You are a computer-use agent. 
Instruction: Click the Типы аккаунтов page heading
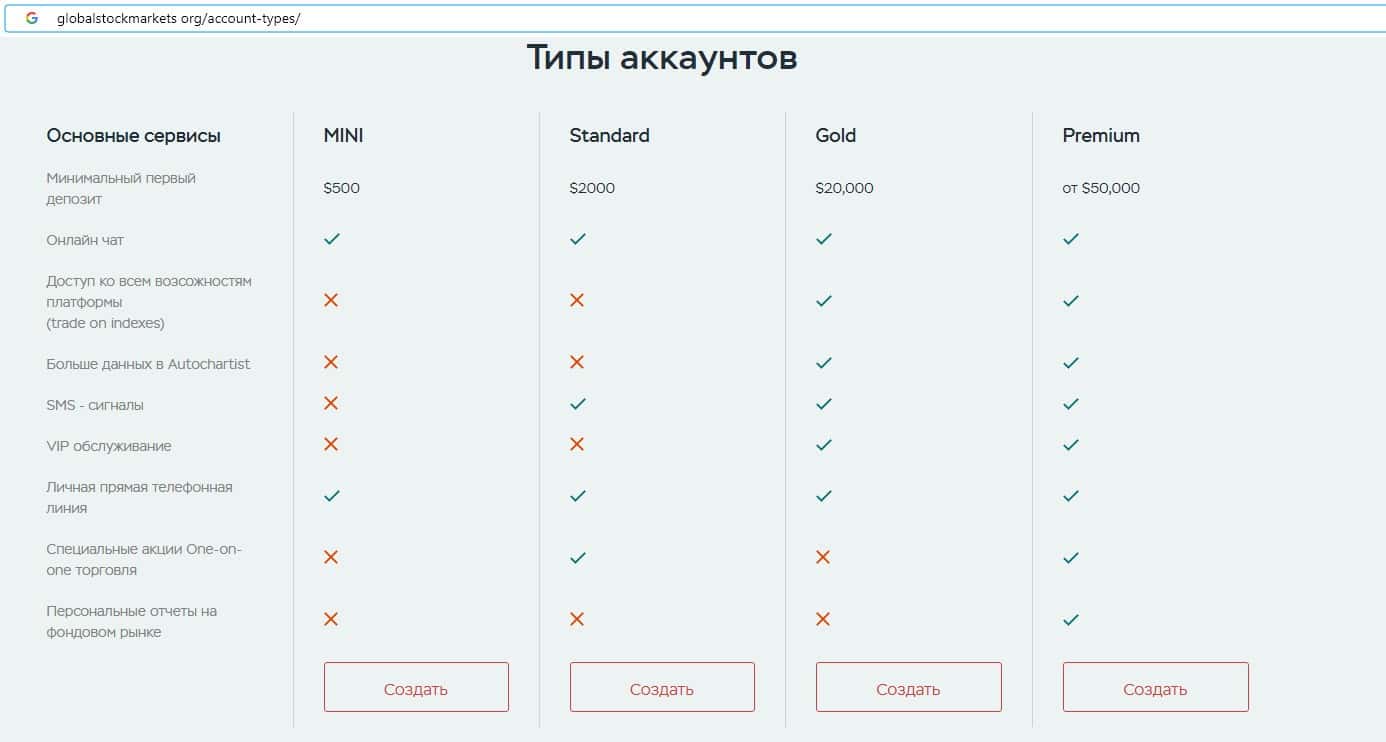(661, 58)
